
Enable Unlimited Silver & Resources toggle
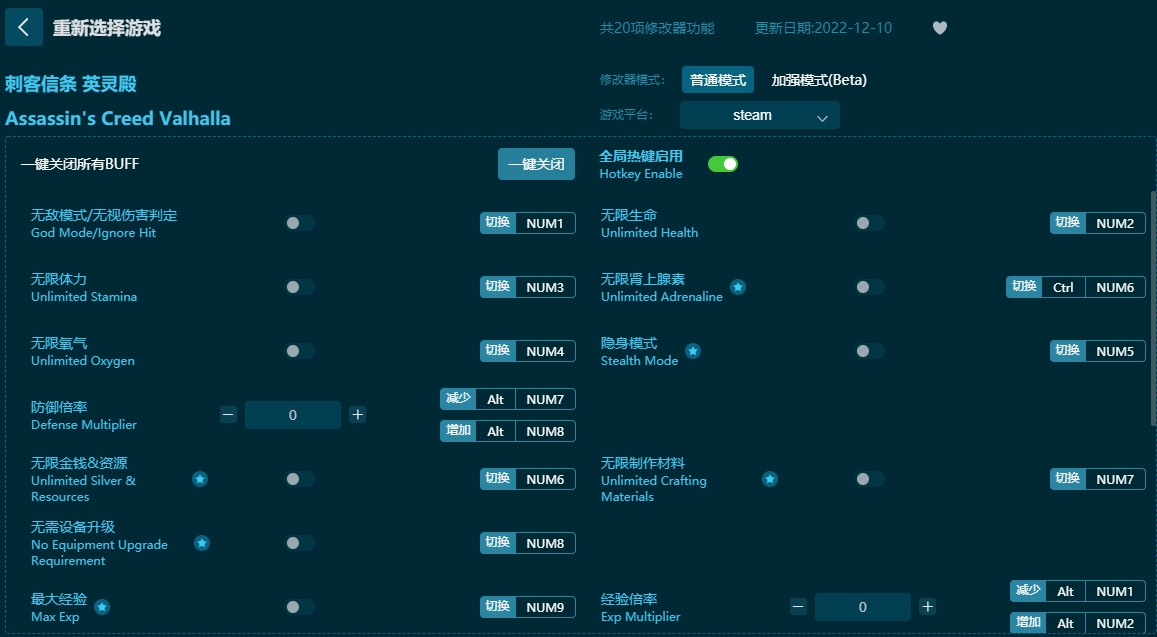[300, 479]
